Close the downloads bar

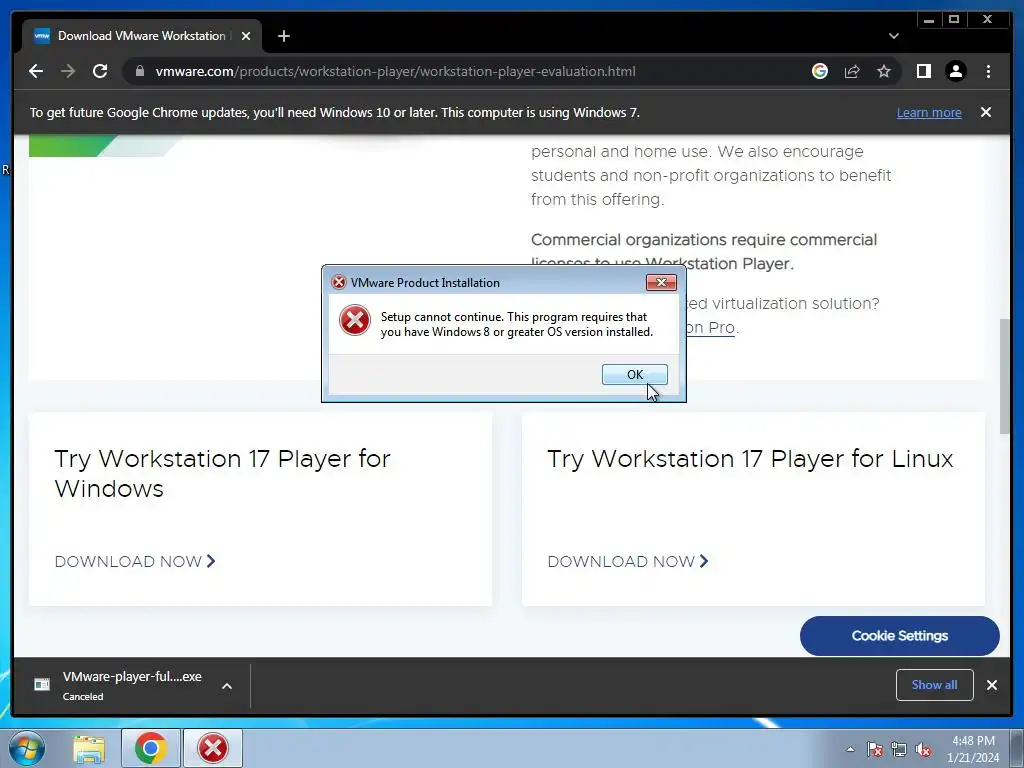click(x=991, y=684)
